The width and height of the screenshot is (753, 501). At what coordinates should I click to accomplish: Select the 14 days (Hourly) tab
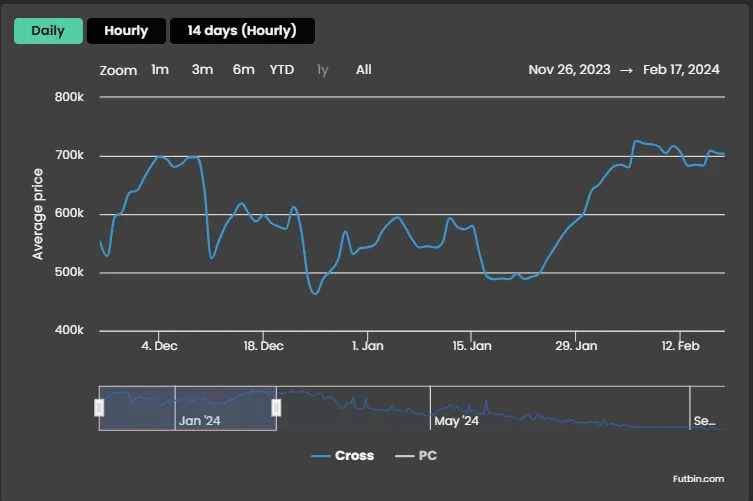242,31
